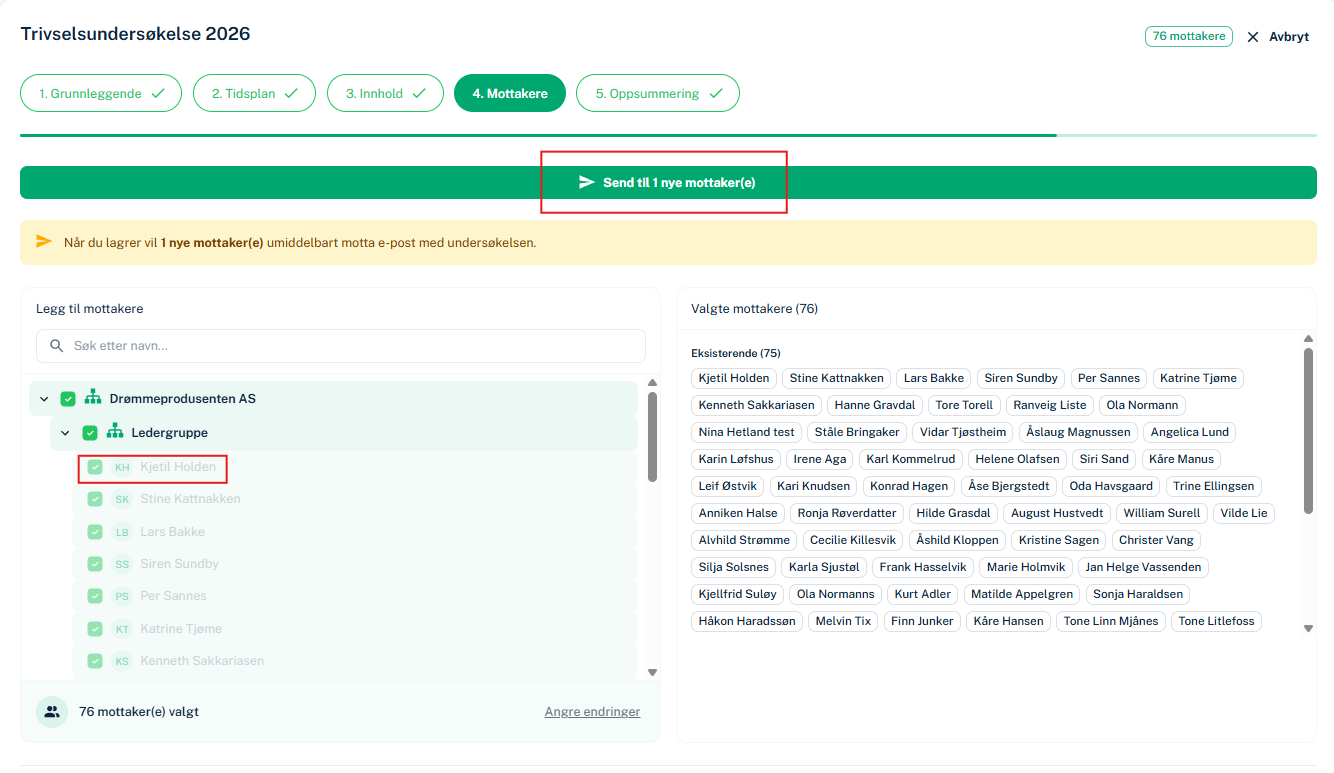Click the LB avatar for Lars Bakke

(122, 532)
